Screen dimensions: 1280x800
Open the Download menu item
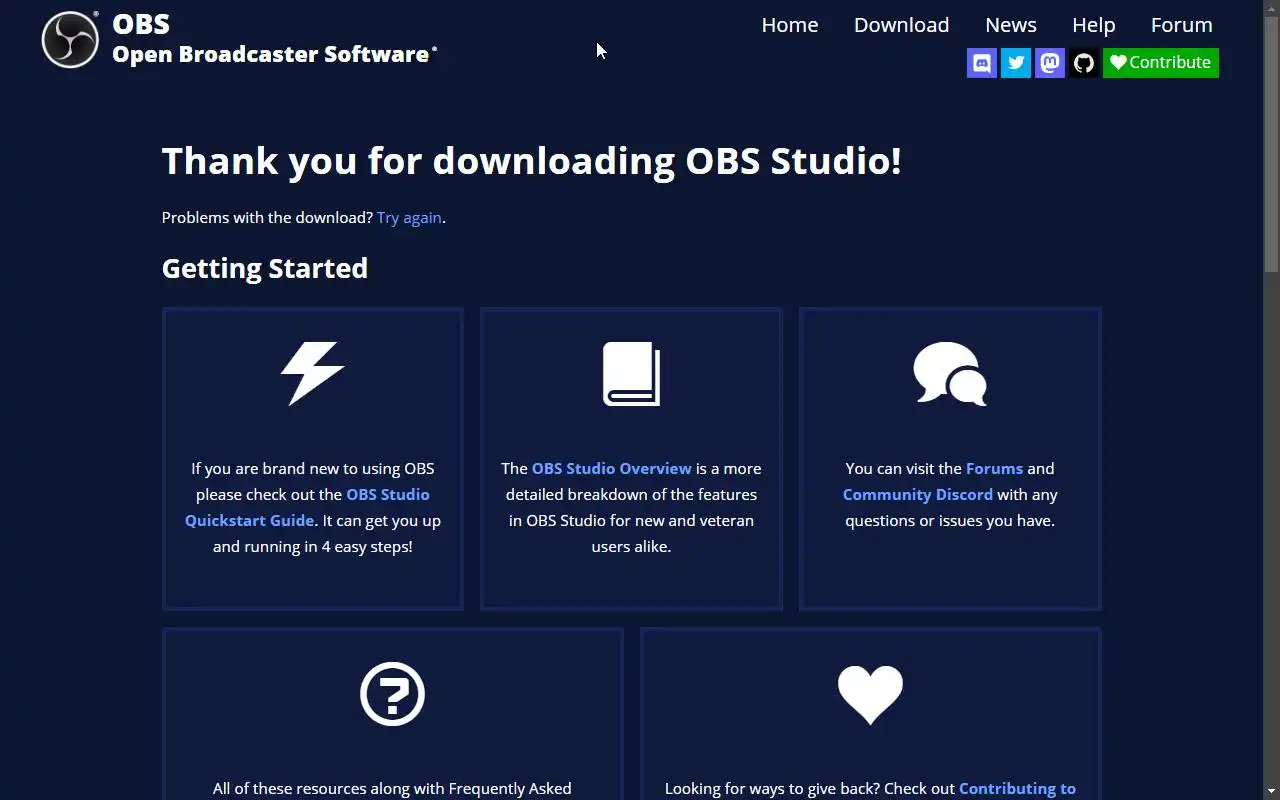(901, 25)
